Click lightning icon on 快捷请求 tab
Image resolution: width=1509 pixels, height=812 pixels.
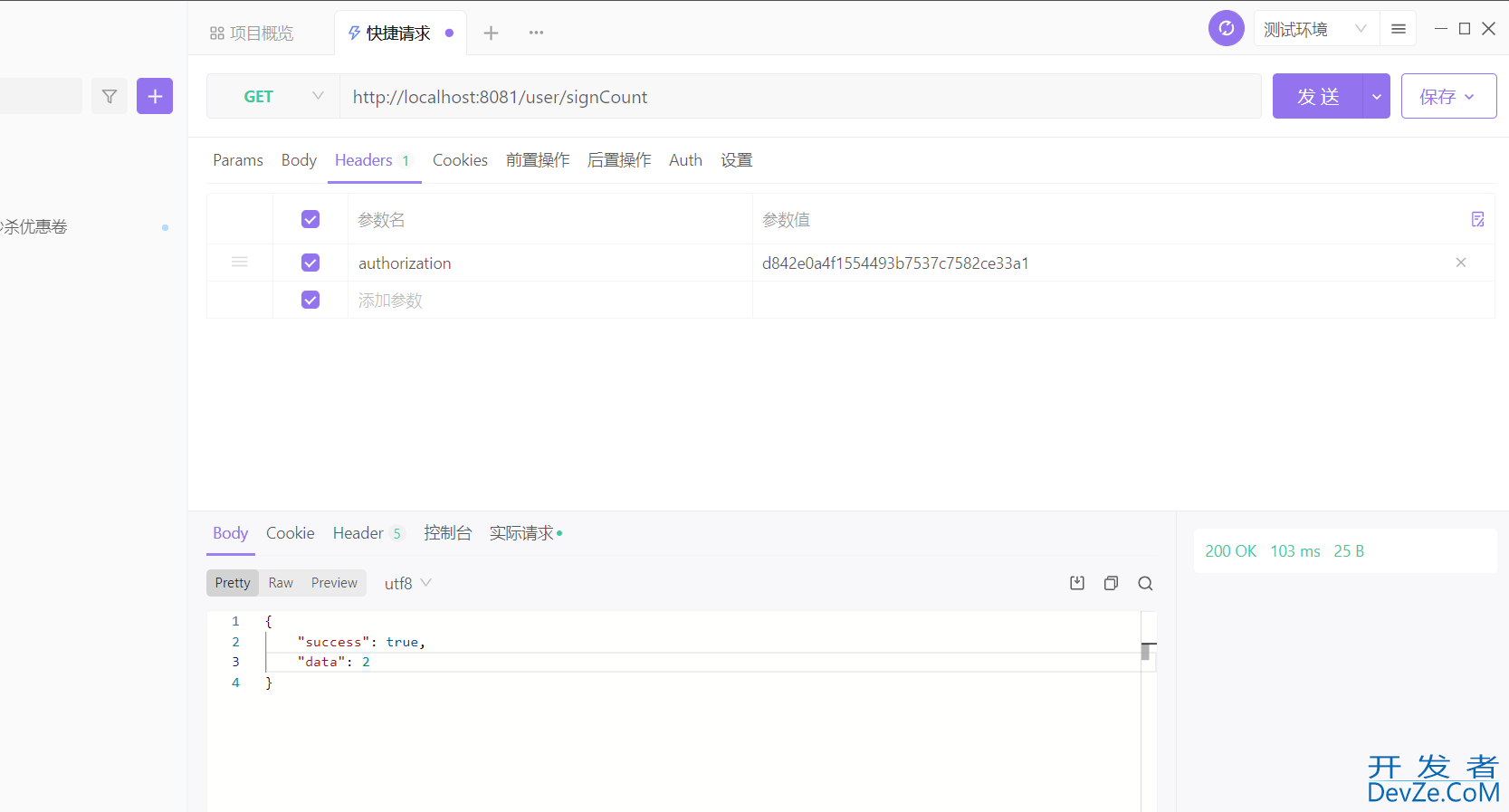(x=354, y=33)
